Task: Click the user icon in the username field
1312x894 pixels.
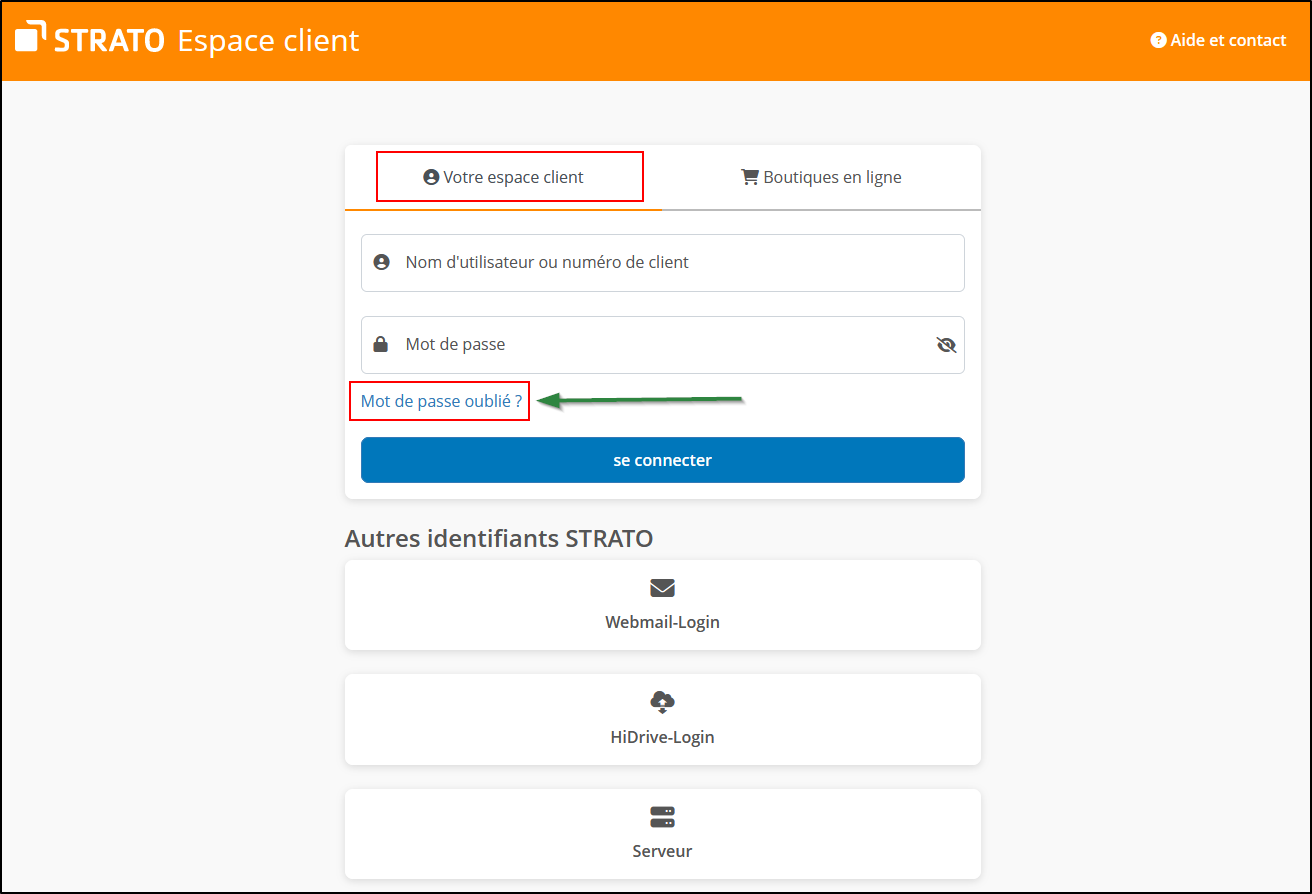Action: [381, 263]
